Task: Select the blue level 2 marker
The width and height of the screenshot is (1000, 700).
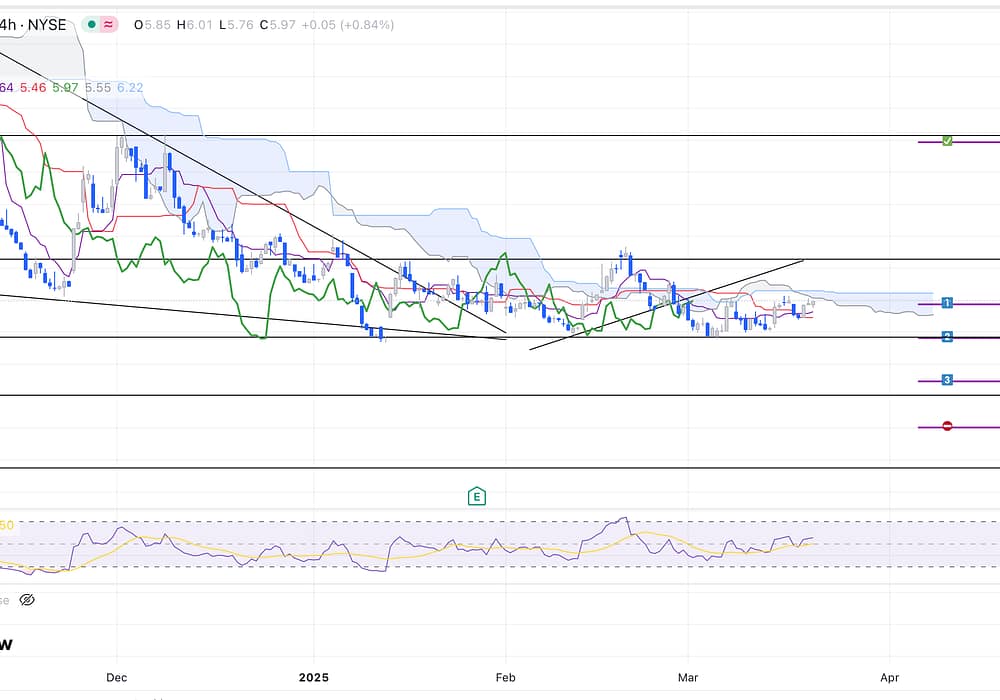Action: [947, 337]
